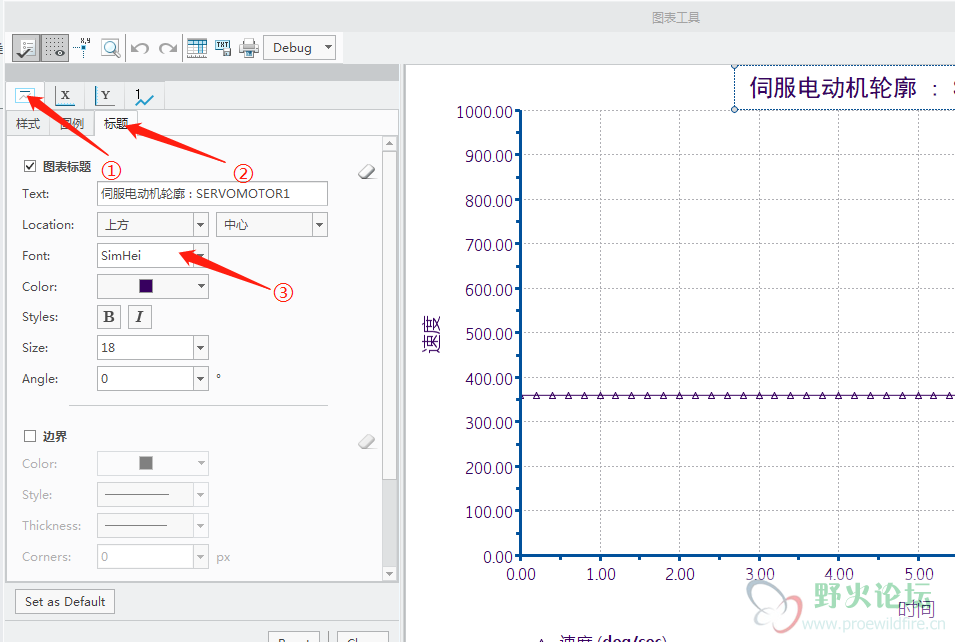Uncheck the 图表标题 checkbox
The image size is (955, 642).
(30, 166)
